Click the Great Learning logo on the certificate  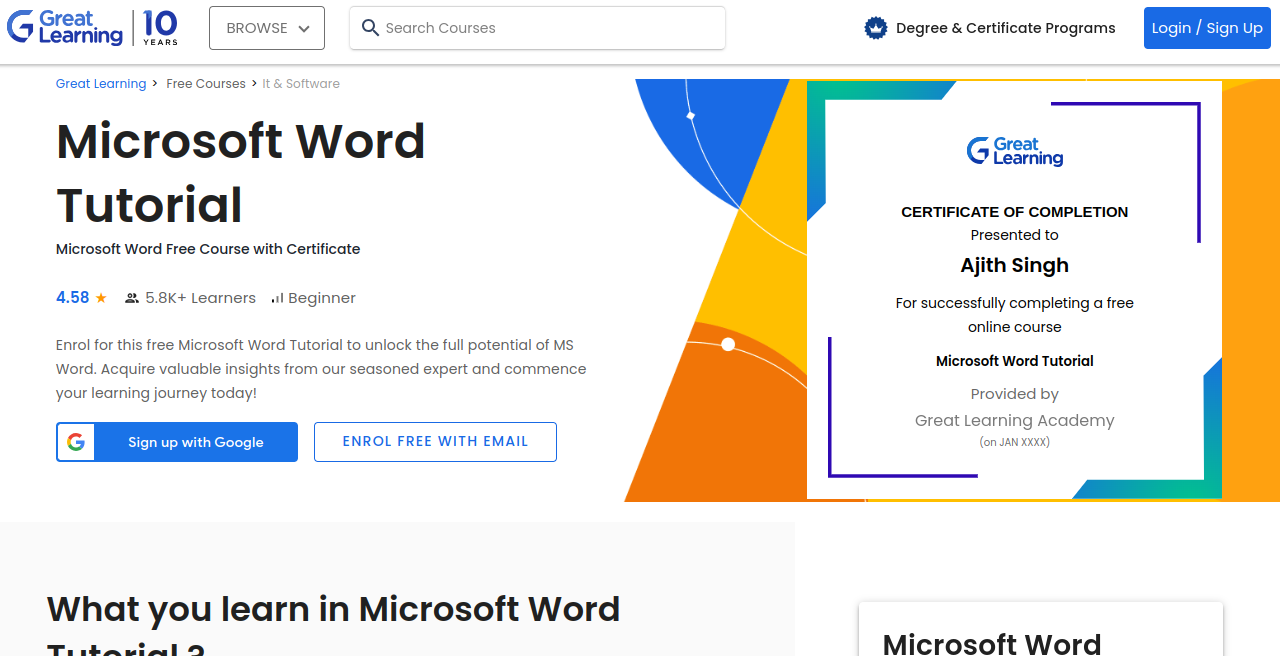coord(1014,151)
